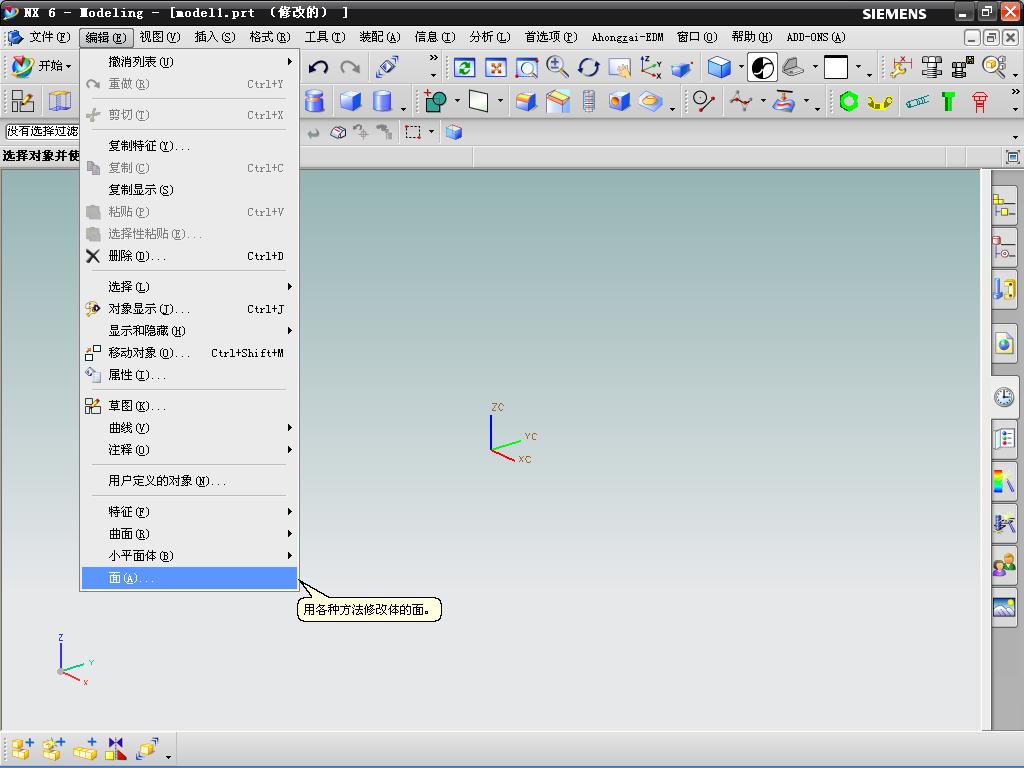1024x768 pixels.
Task: Select the Zoom in/out magnifier tool
Action: click(557, 67)
